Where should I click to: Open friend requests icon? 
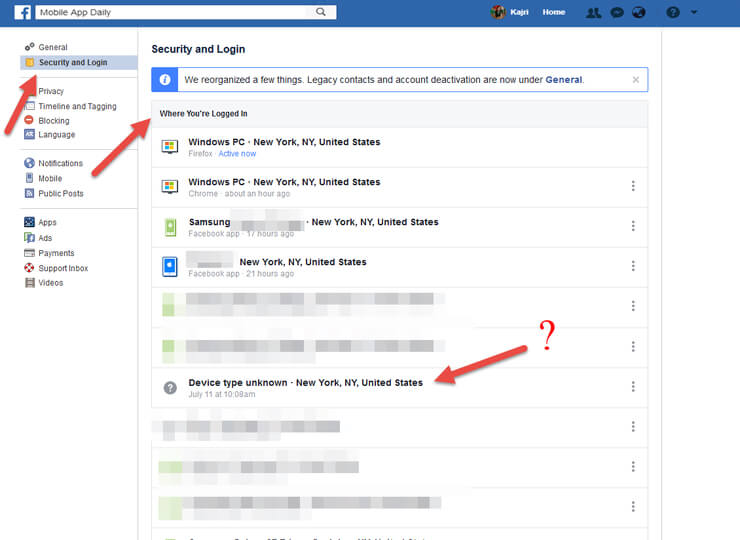click(594, 12)
